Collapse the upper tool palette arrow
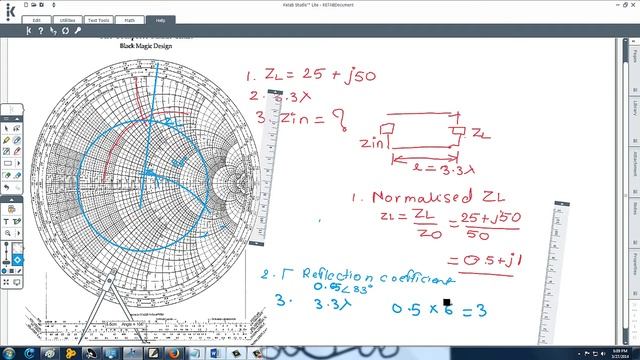This screenshot has height=360, width=640. point(17,119)
